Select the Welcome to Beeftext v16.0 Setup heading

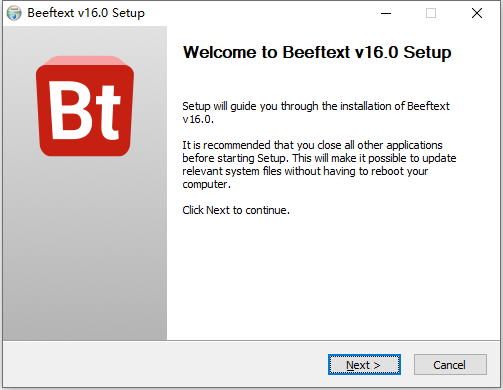pos(317,52)
